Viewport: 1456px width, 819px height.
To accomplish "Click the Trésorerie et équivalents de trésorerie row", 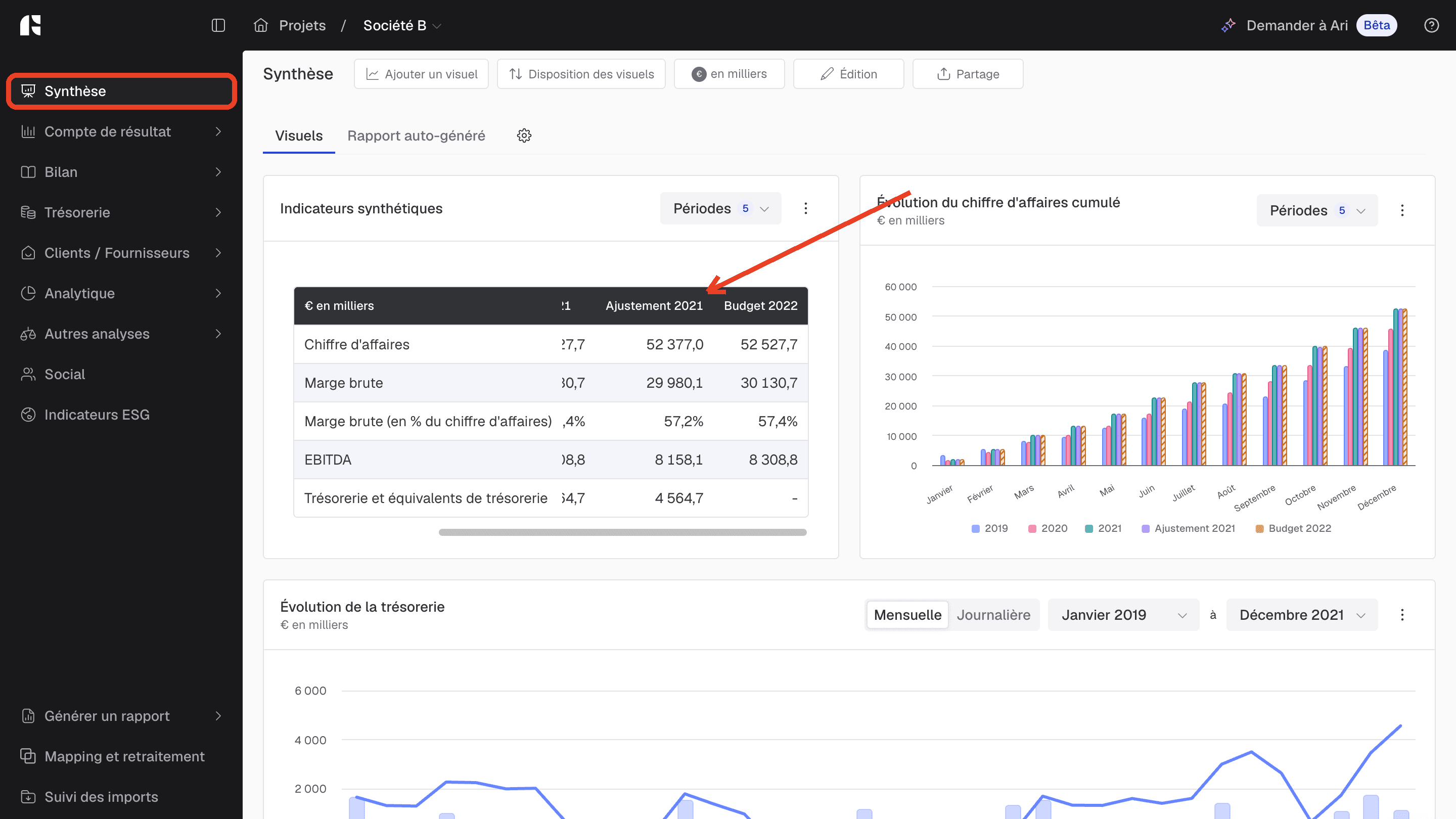I will [x=551, y=498].
